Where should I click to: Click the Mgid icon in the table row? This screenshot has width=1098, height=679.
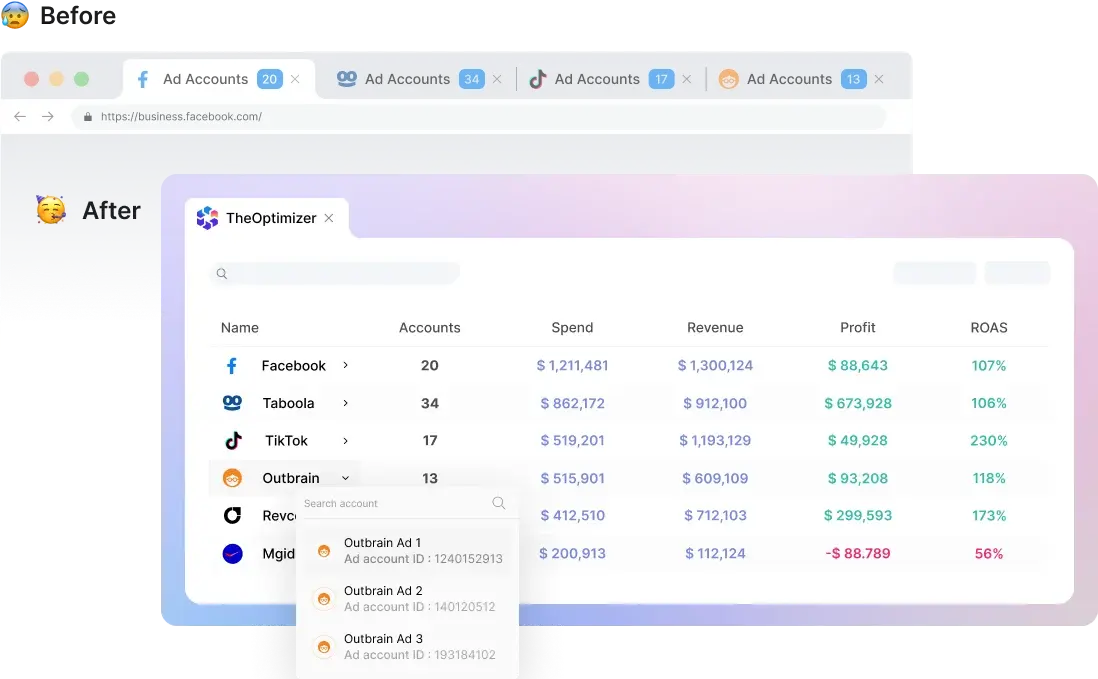click(x=232, y=554)
